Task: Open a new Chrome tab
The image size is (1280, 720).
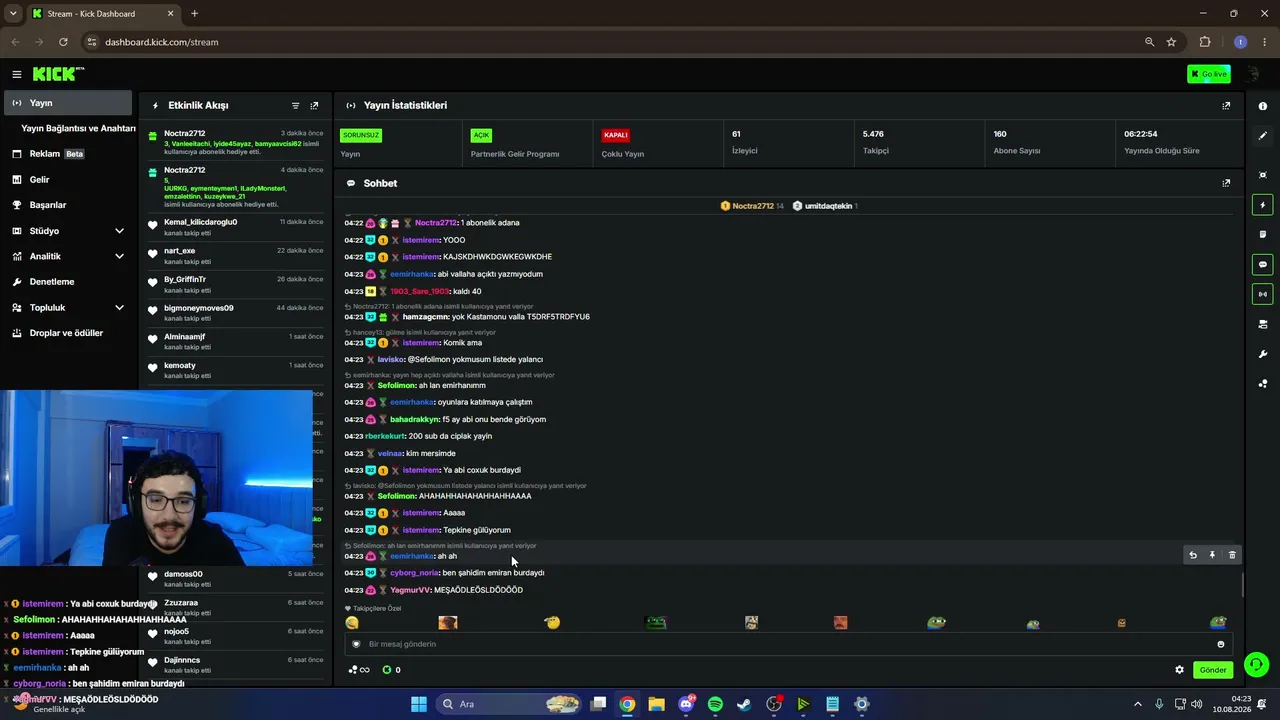Action: (x=194, y=14)
